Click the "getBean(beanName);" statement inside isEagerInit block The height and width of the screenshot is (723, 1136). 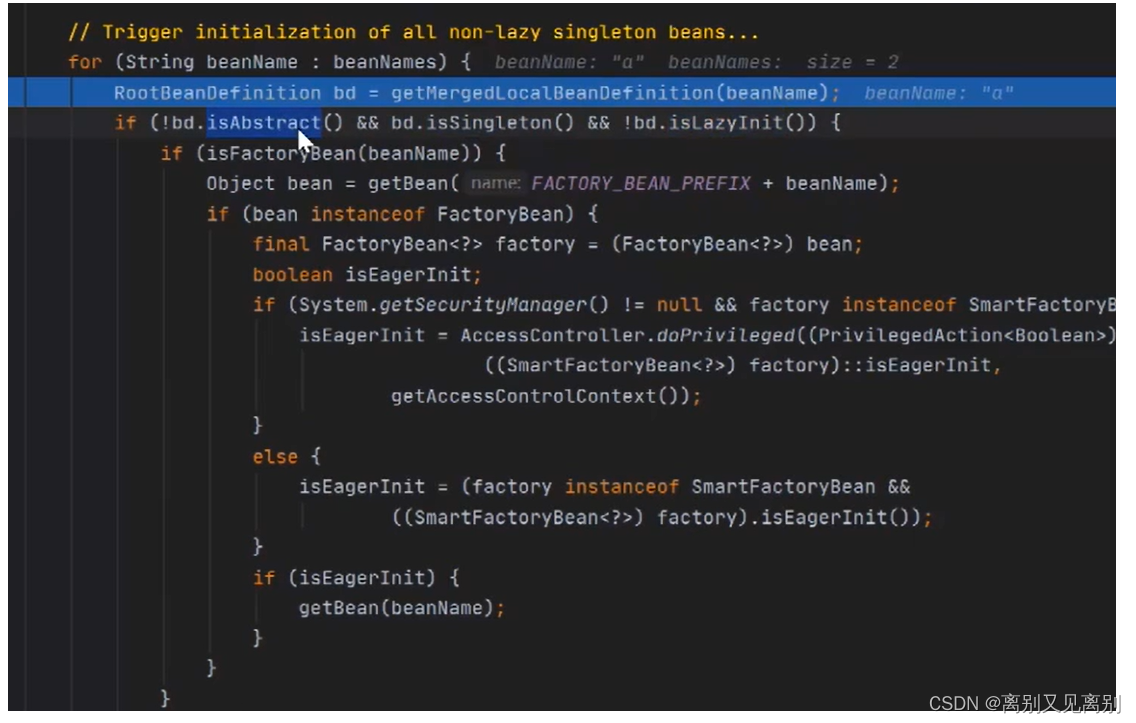(x=401, y=608)
